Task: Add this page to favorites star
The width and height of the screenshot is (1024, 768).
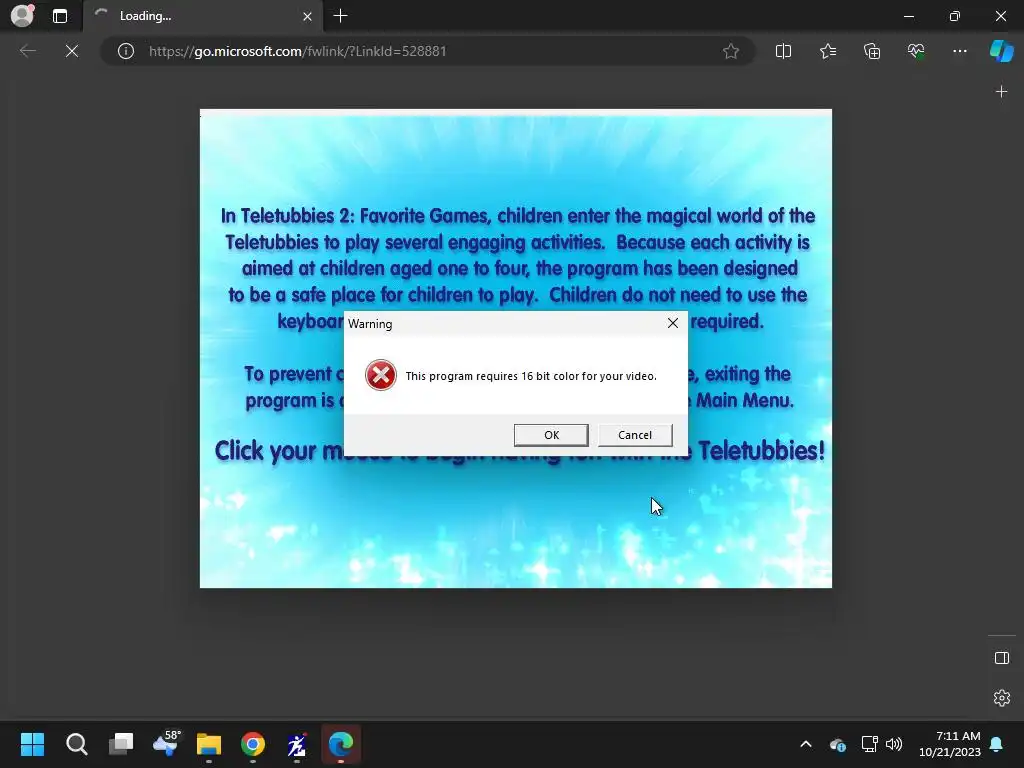Action: [731, 51]
